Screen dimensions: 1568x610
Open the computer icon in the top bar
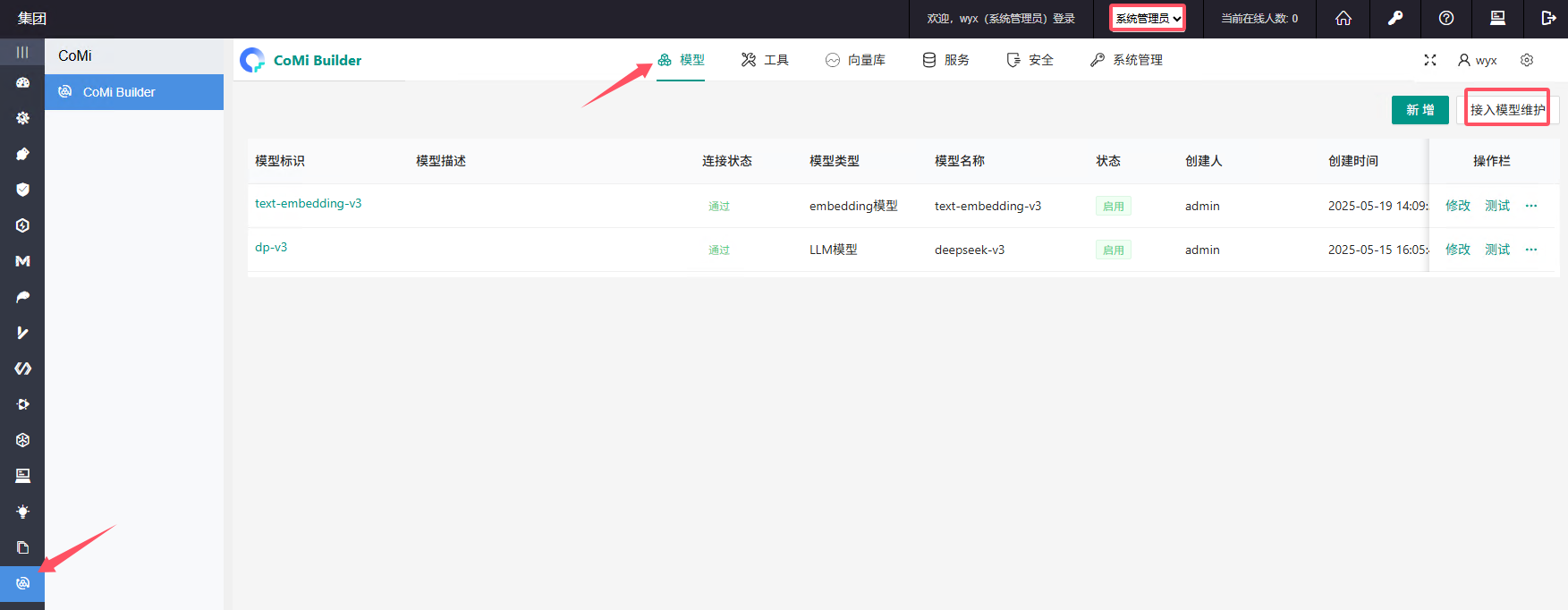[1497, 18]
